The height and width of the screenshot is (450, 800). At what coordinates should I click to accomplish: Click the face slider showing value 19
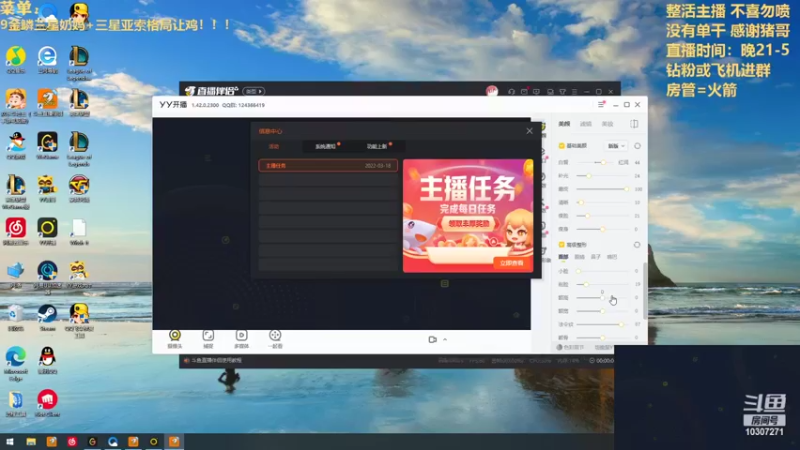coord(603,284)
